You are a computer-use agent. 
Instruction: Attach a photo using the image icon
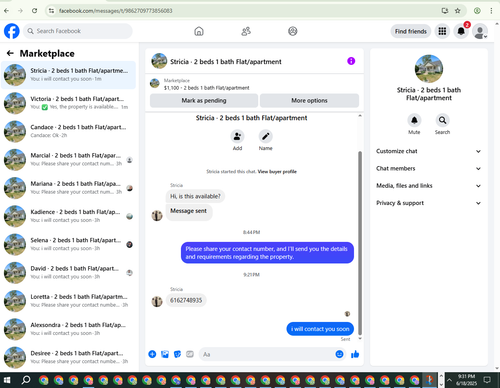165,354
